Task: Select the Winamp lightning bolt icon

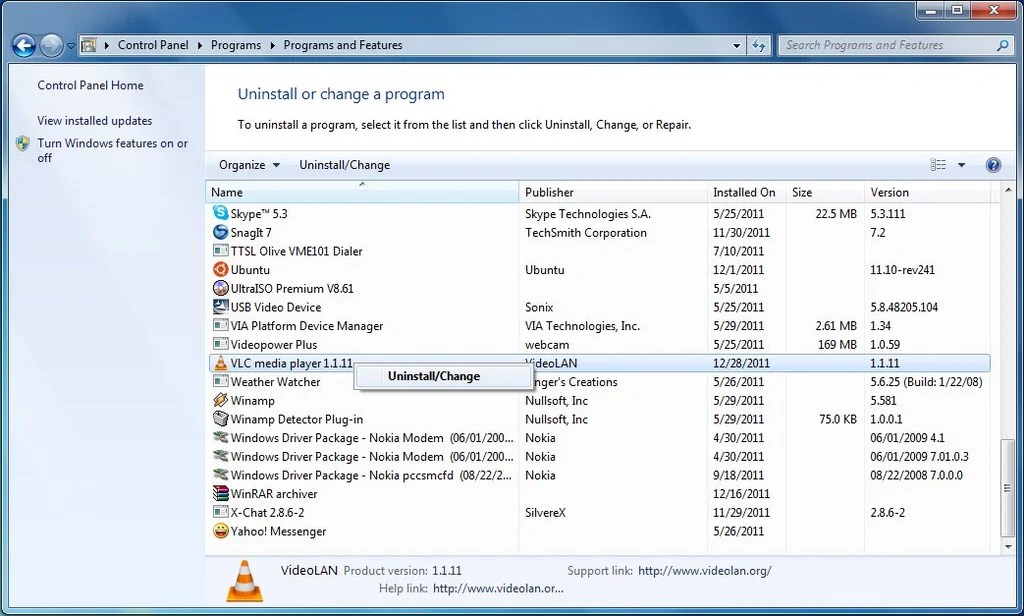Action: pyautogui.click(x=220, y=400)
